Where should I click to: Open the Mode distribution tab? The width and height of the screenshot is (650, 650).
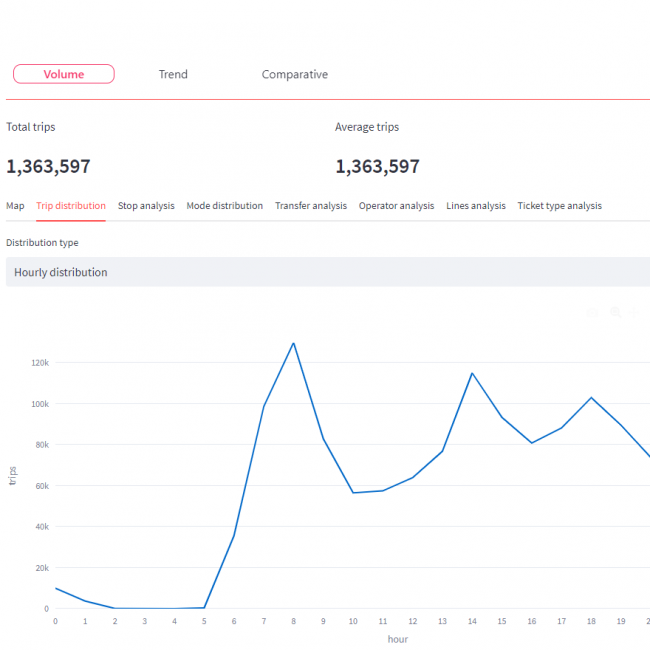pos(225,206)
